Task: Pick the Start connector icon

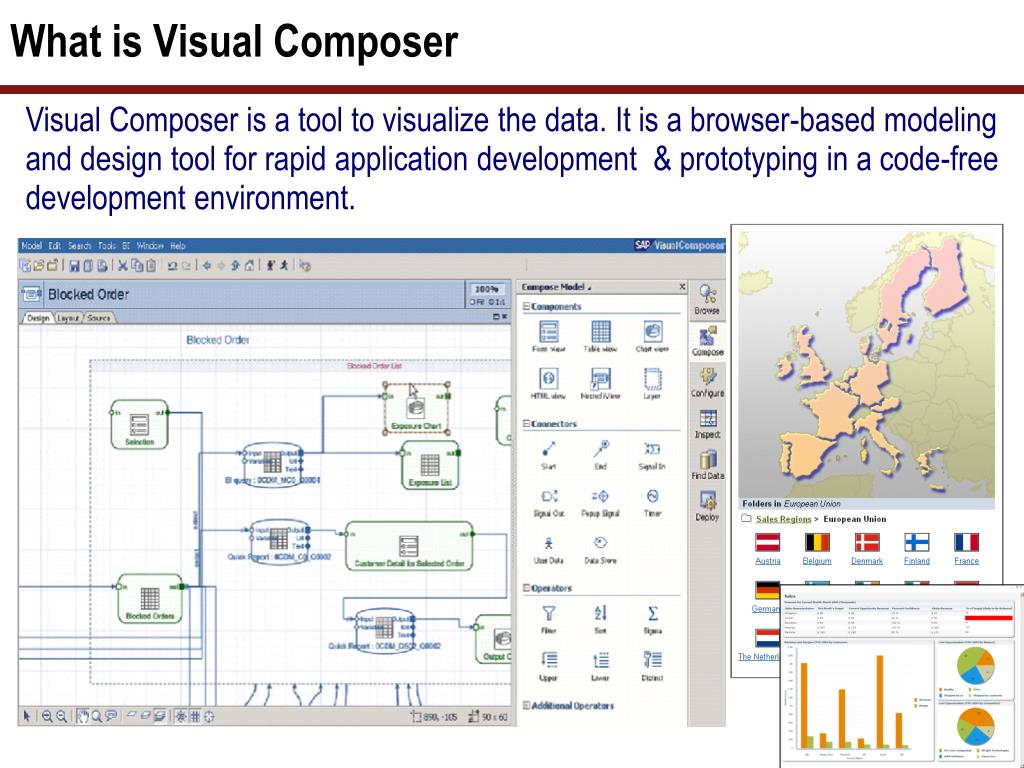Action: (549, 449)
